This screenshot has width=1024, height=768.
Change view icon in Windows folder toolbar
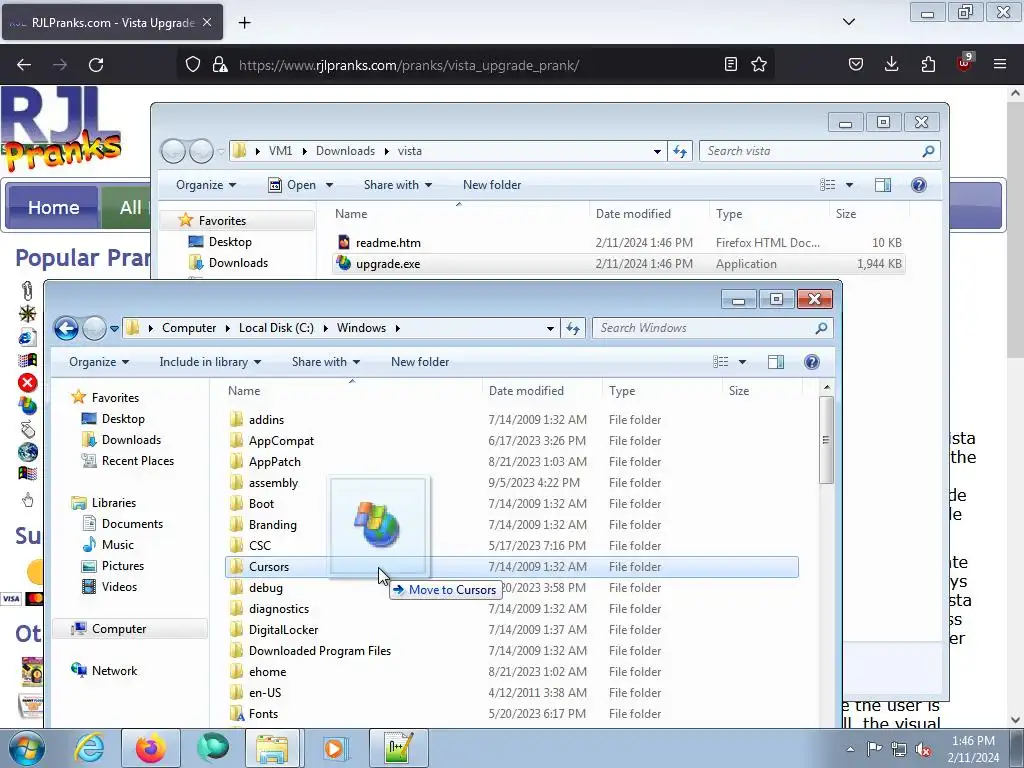[720, 362]
